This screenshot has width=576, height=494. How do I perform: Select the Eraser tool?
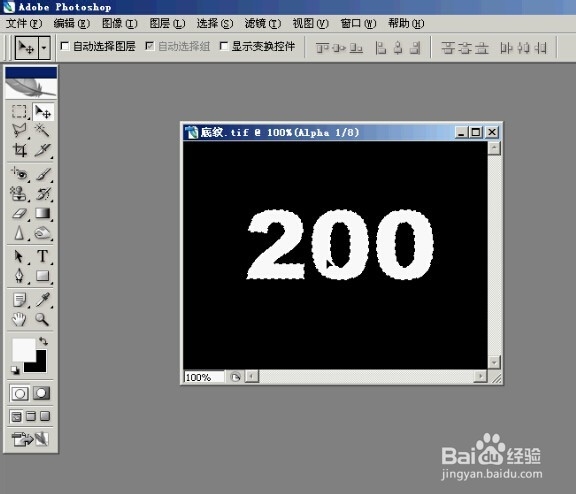click(19, 213)
